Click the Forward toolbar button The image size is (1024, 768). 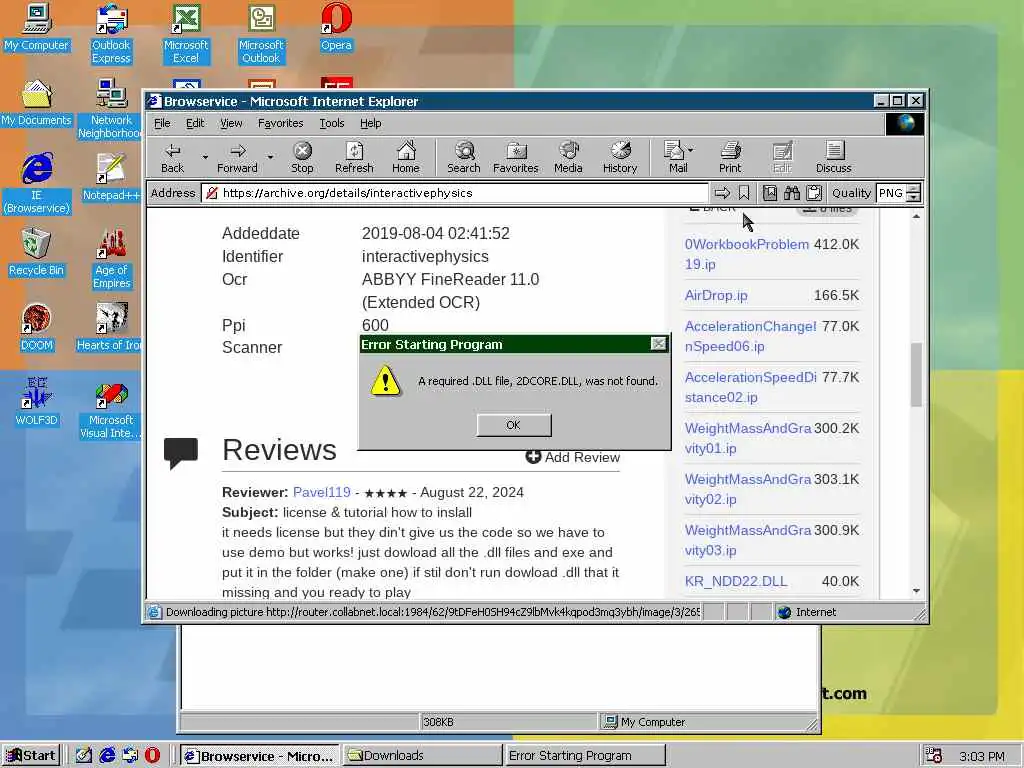click(x=237, y=157)
